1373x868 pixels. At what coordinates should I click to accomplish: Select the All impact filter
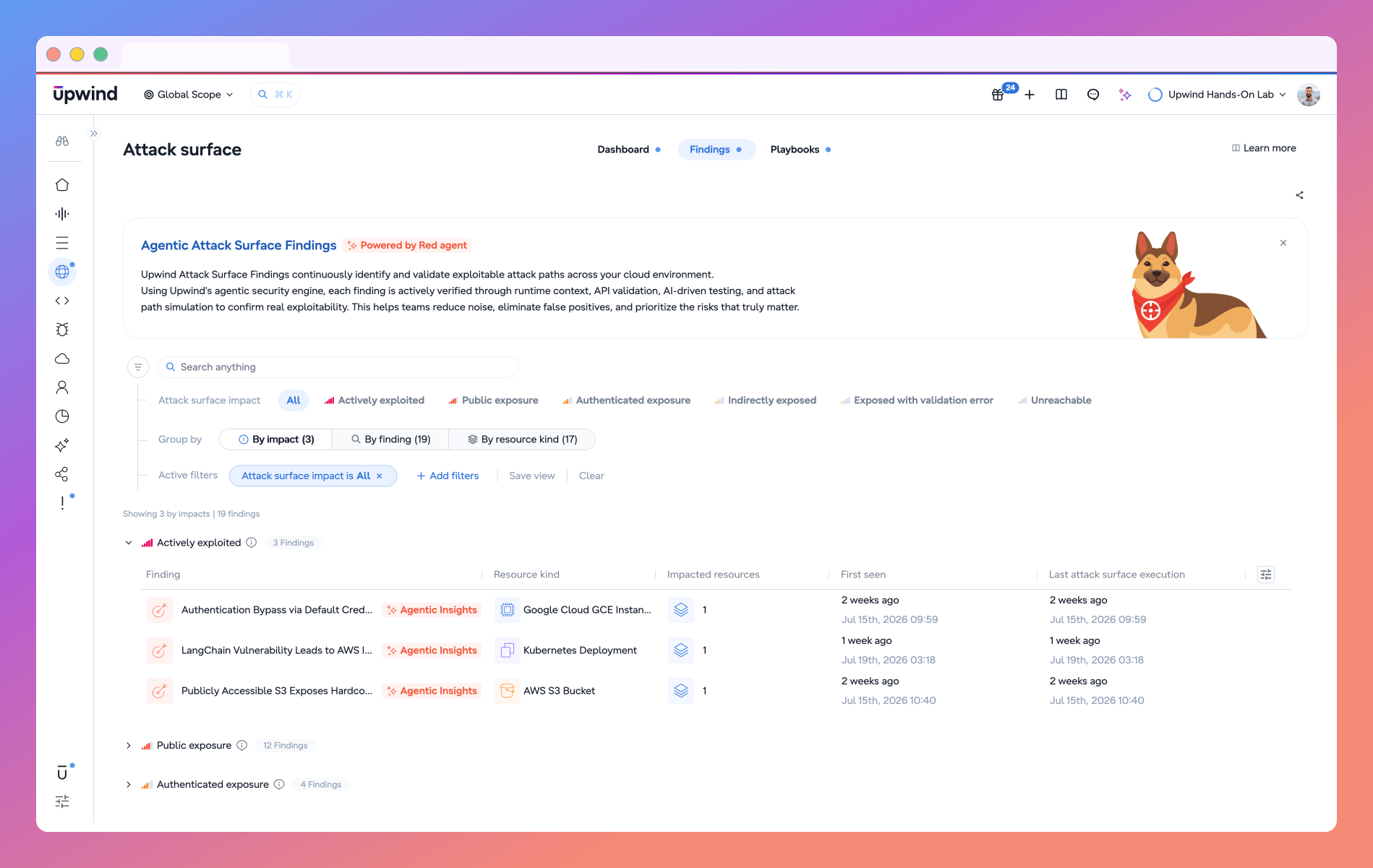click(294, 400)
